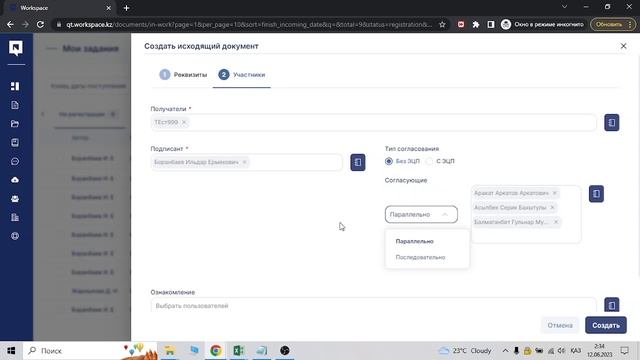The height and width of the screenshot is (360, 640).
Task: Remove the first approver tag, starting with Аракат
Action: click(x=554, y=193)
